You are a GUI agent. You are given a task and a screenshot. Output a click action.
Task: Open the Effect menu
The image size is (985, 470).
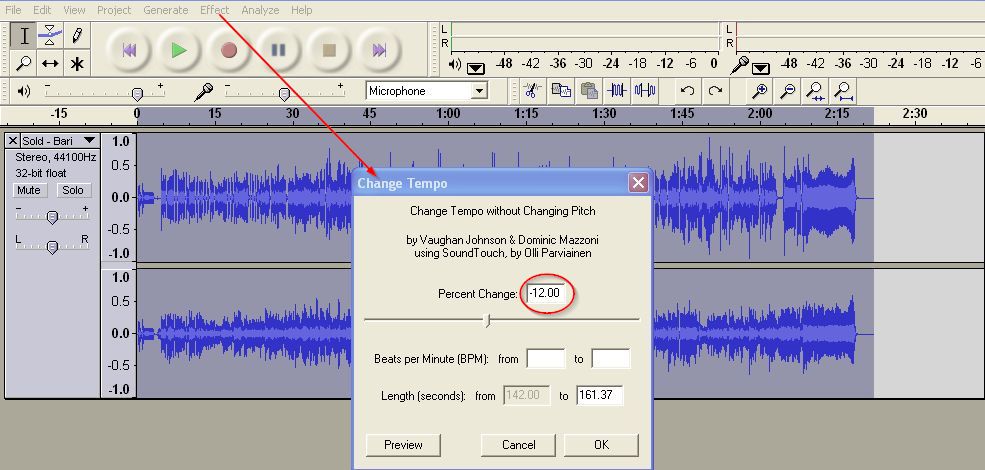(x=214, y=10)
